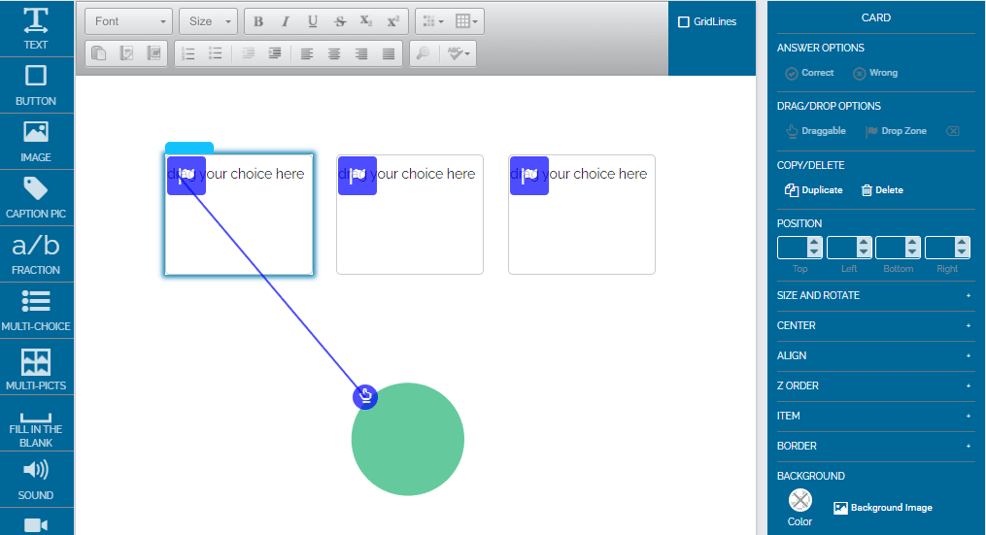Apply italic formatting
This screenshot has height=535, width=986.
(285, 21)
